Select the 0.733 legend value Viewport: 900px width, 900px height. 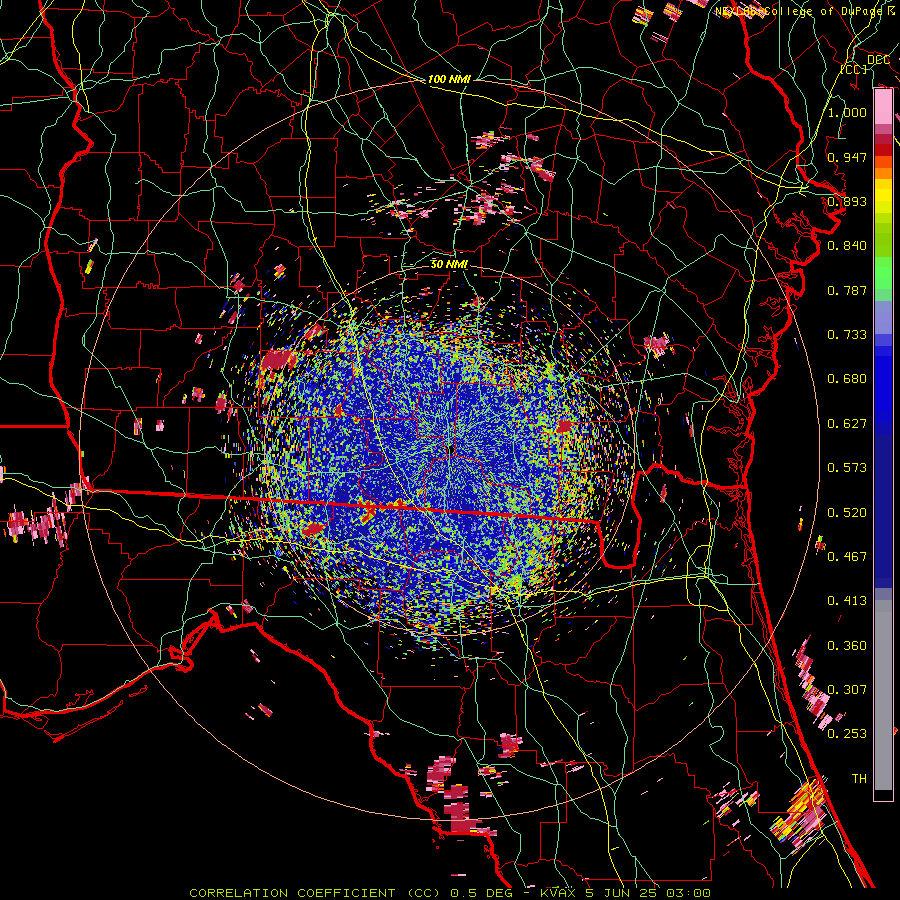click(847, 335)
